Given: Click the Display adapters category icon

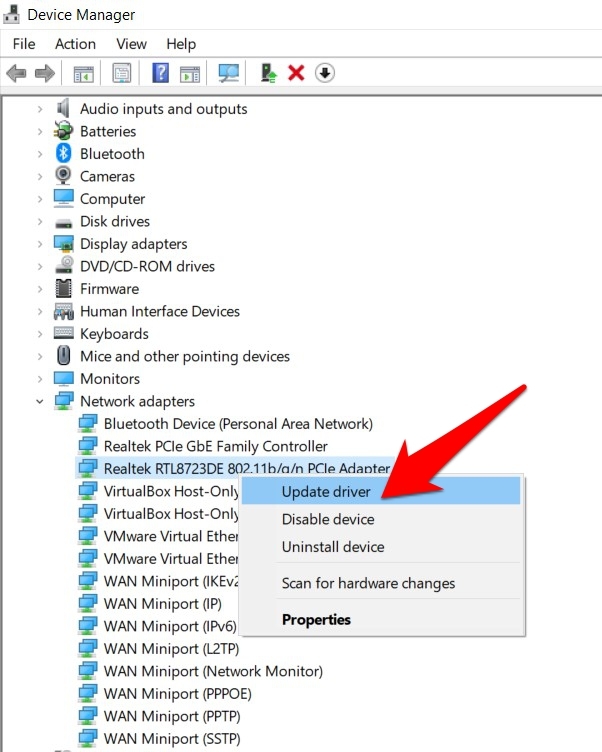Looking at the screenshot, I should tap(63, 244).
